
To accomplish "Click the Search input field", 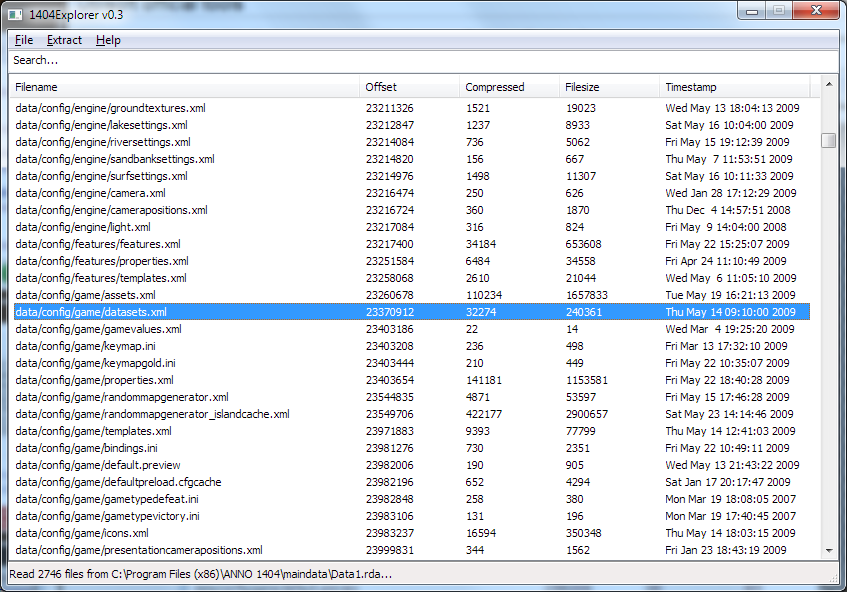I will pyautogui.click(x=423, y=60).
